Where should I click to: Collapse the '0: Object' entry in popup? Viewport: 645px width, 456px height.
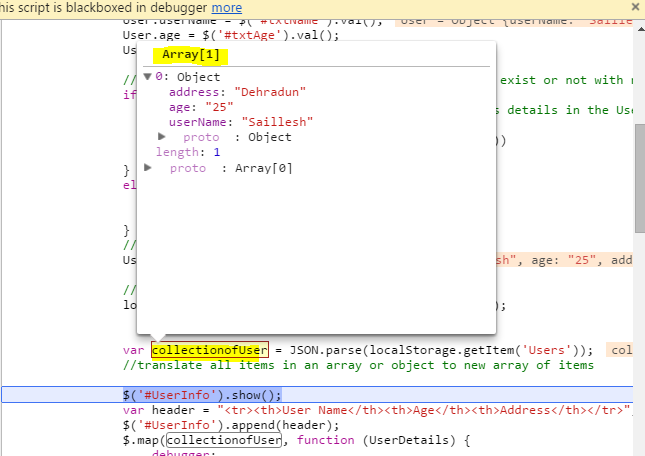pyautogui.click(x=148, y=76)
